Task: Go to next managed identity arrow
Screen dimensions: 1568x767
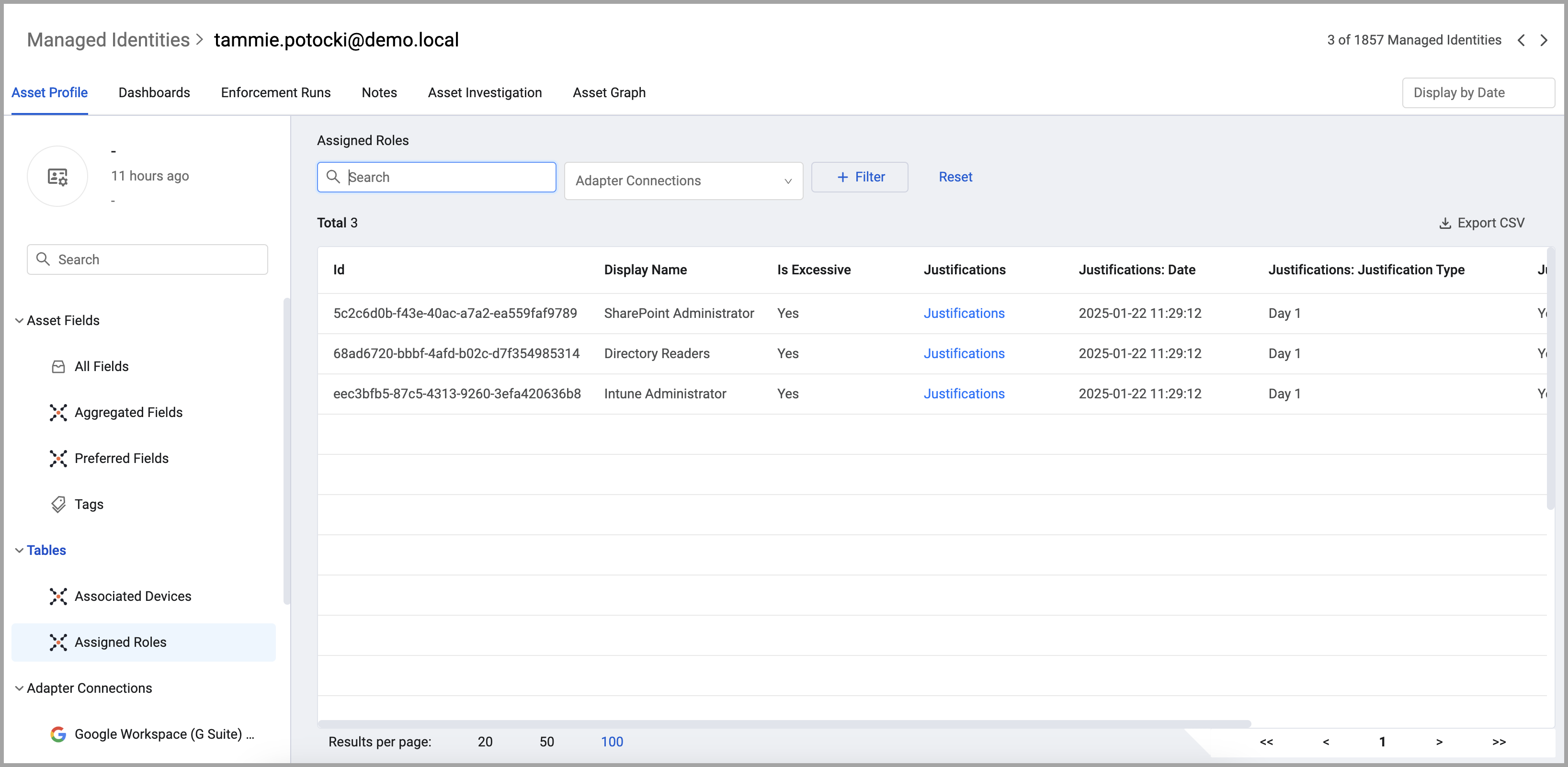Action: coord(1544,40)
